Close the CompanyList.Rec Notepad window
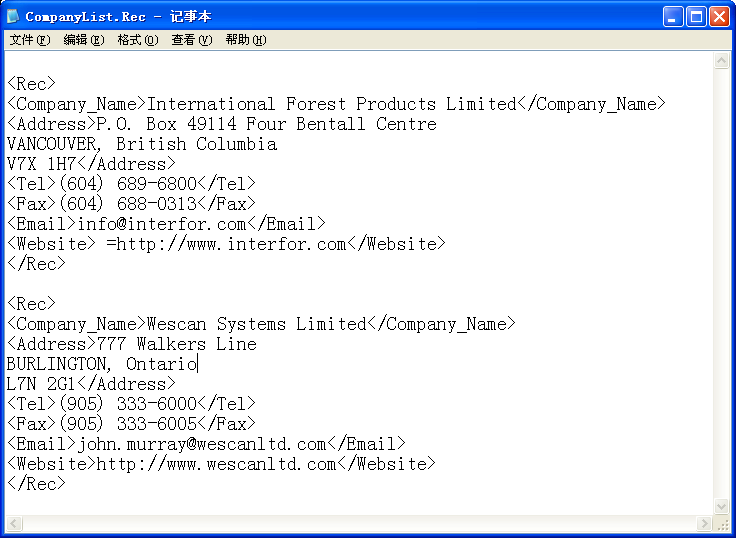This screenshot has height=538, width=736. pyautogui.click(x=720, y=16)
